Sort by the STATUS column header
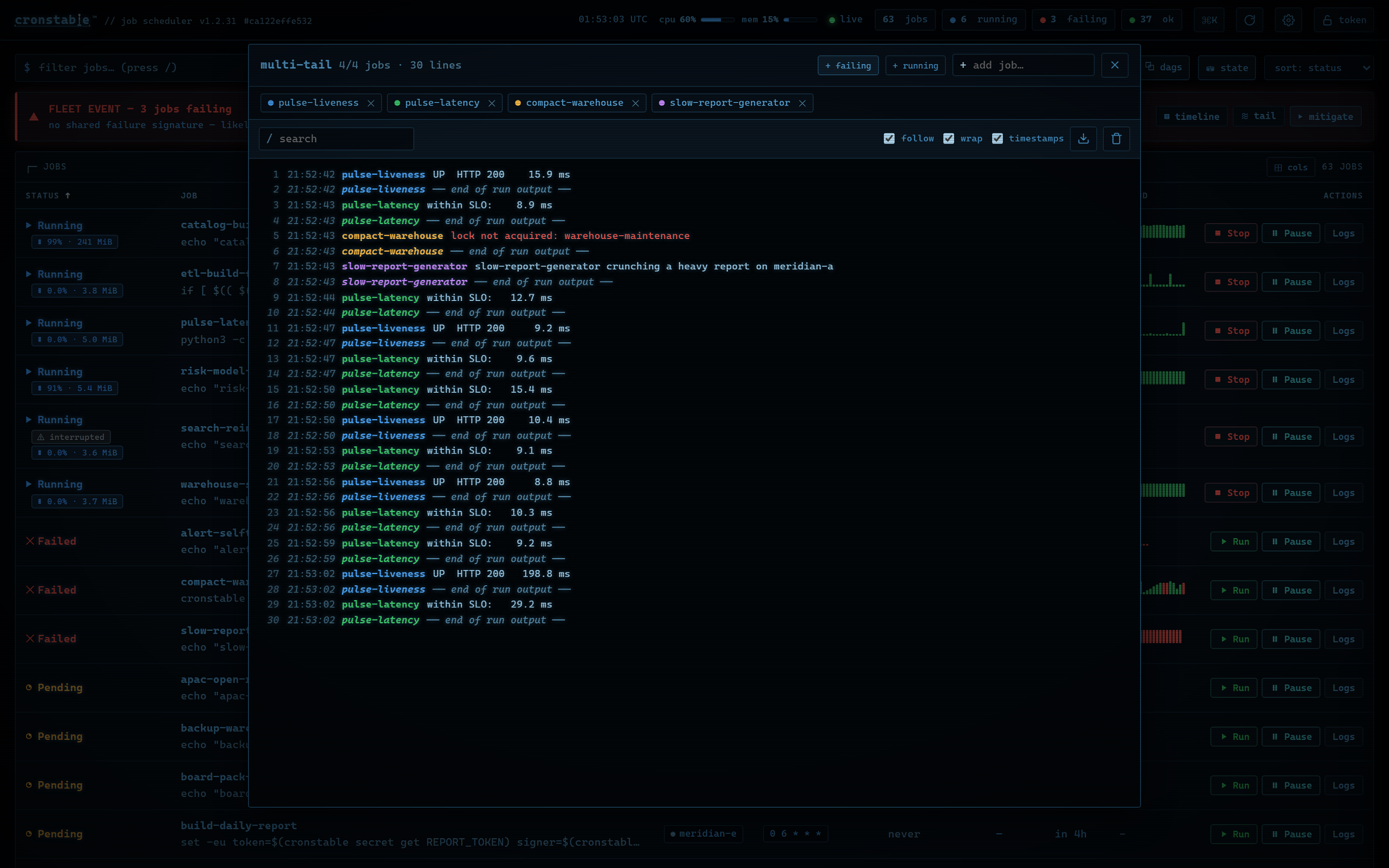The image size is (1389, 868). coord(48,196)
